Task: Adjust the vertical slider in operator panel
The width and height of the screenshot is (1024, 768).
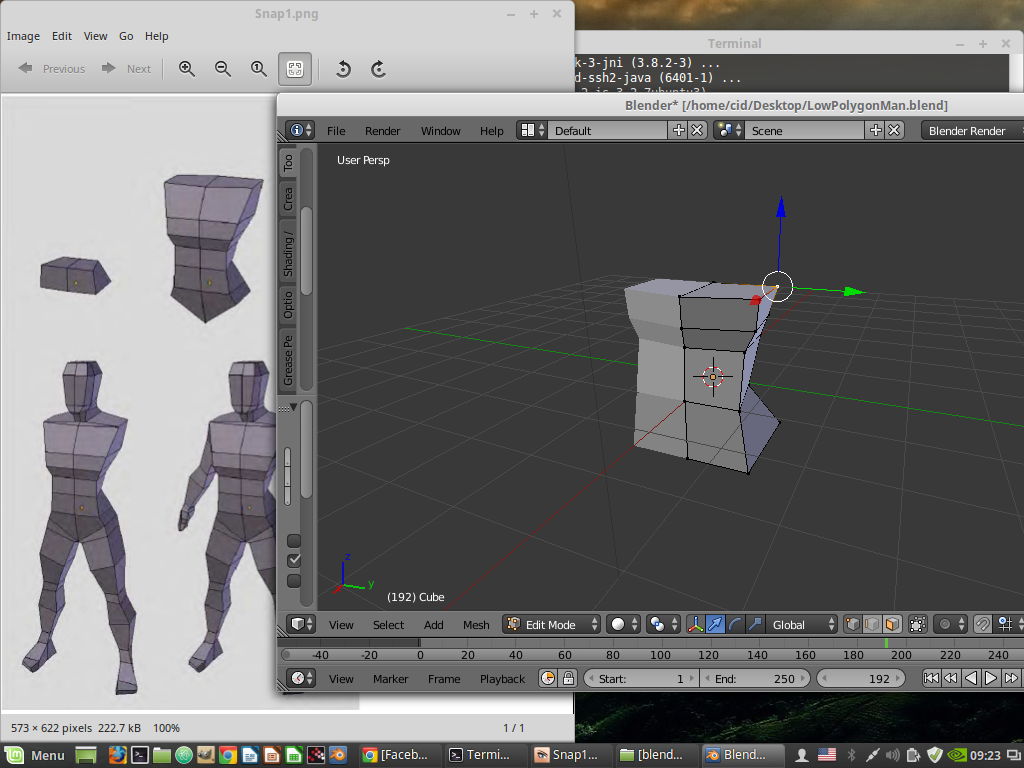Action: click(287, 476)
